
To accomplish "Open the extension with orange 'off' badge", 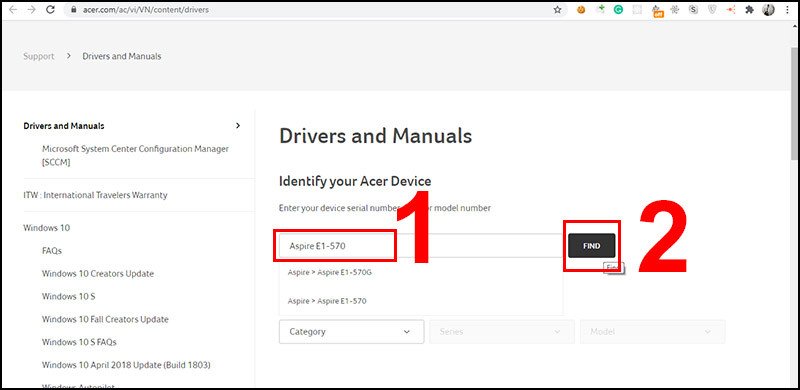I will (x=657, y=10).
